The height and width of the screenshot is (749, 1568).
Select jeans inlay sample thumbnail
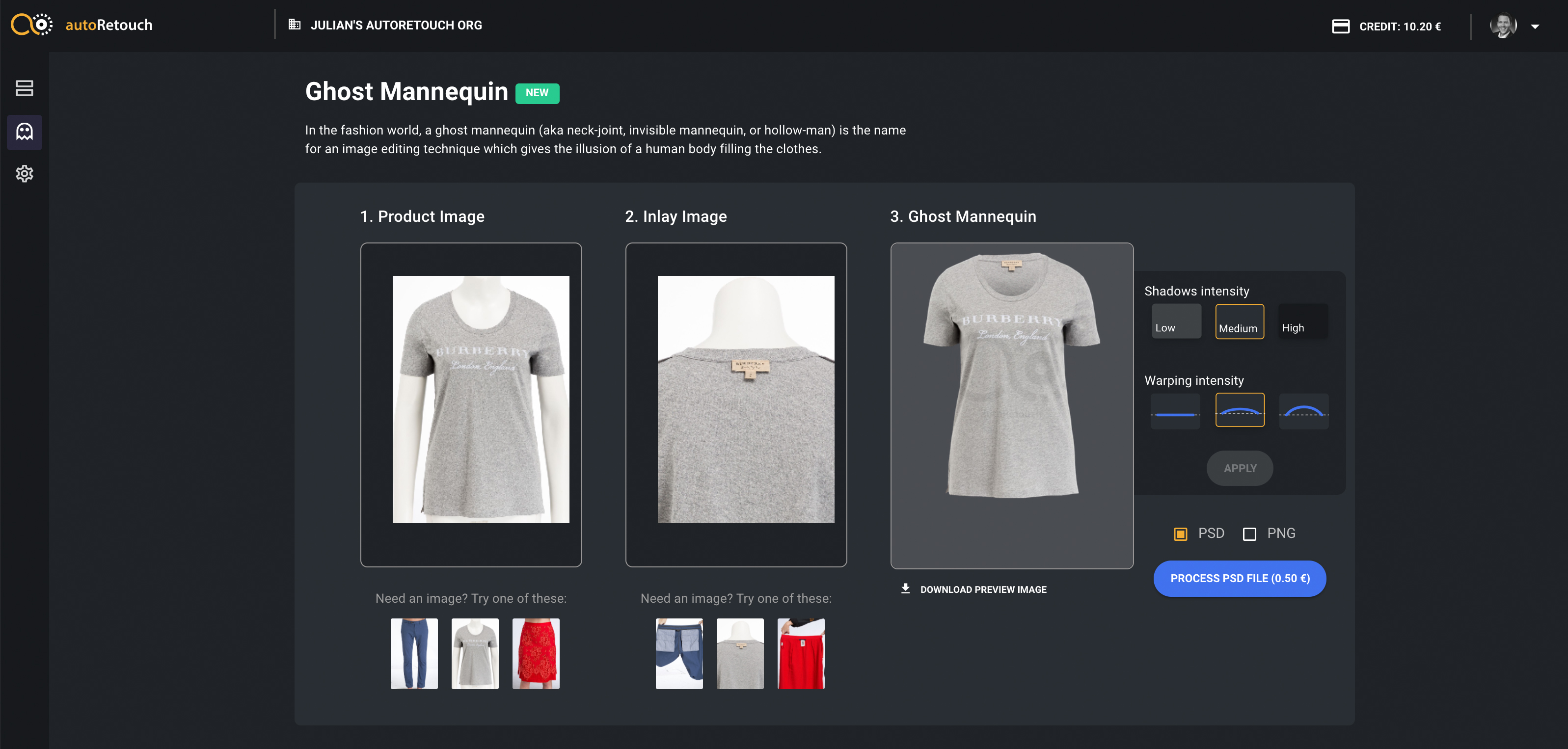[678, 653]
